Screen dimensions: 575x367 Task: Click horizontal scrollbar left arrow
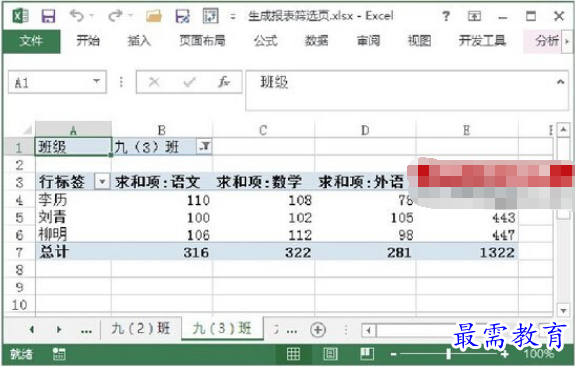point(369,331)
